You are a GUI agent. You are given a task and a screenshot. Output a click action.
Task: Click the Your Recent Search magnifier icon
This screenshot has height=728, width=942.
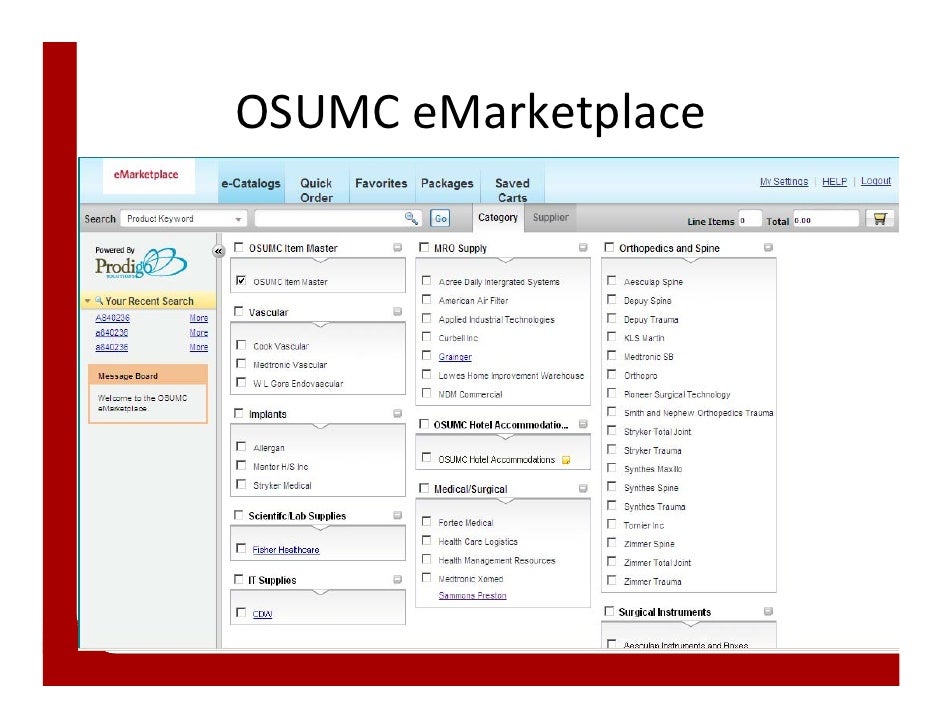tap(99, 300)
